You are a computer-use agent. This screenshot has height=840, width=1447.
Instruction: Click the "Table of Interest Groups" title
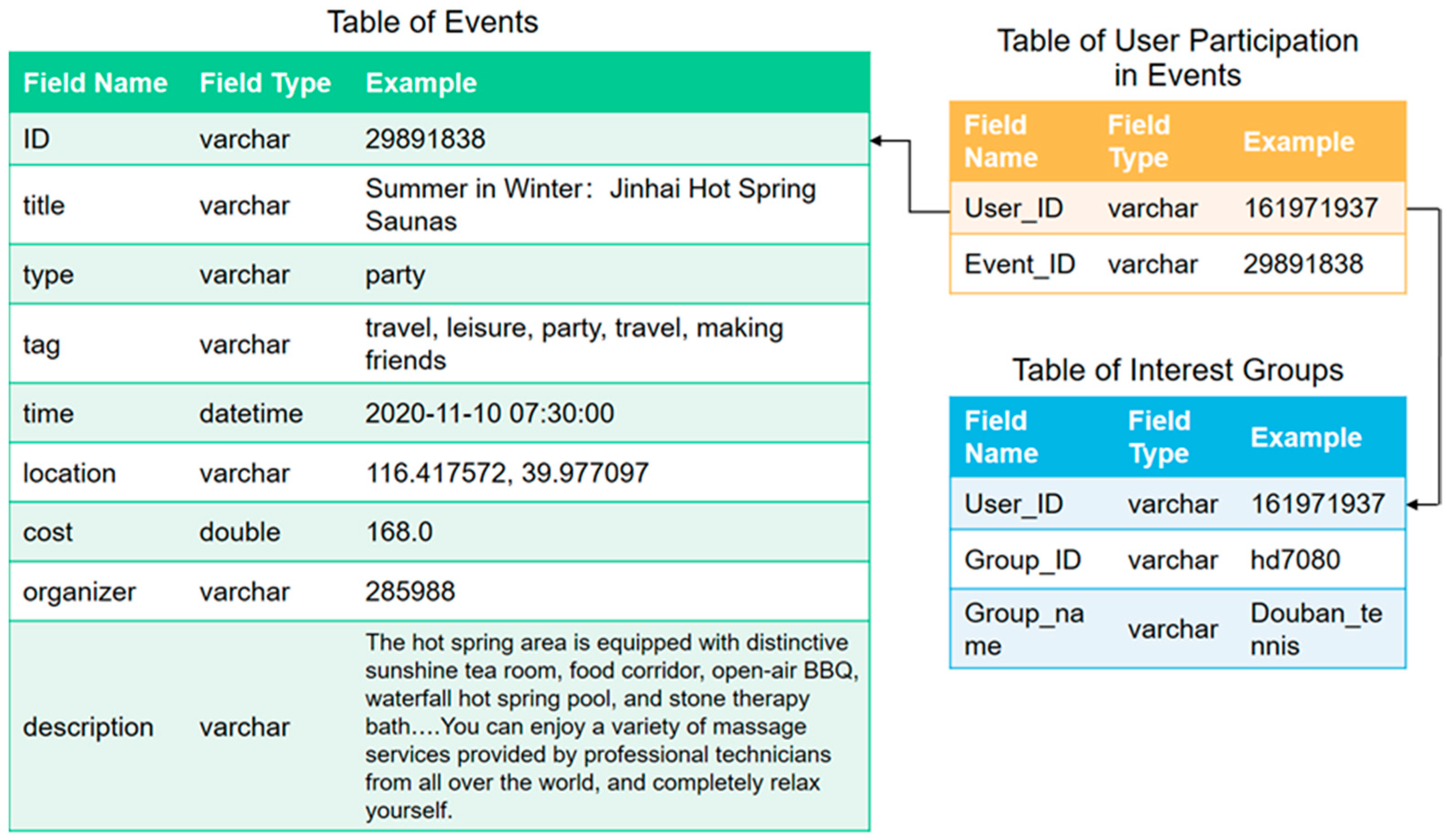click(1177, 370)
